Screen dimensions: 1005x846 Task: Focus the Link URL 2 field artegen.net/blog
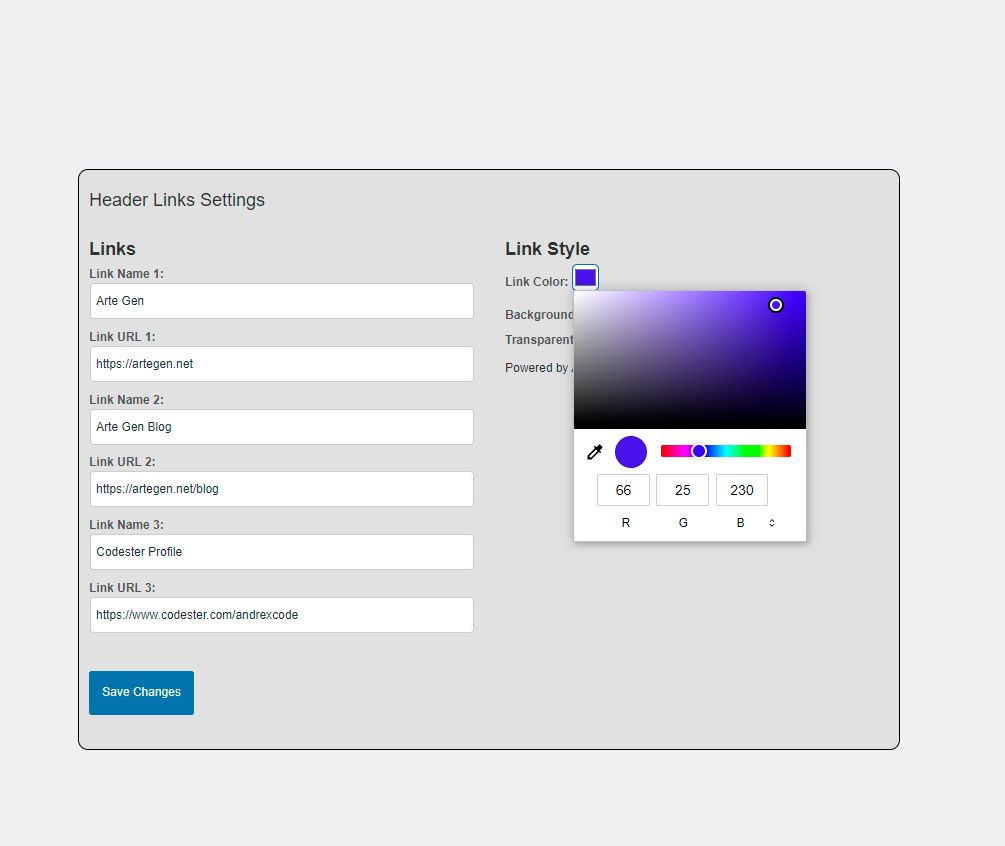[x=282, y=489]
